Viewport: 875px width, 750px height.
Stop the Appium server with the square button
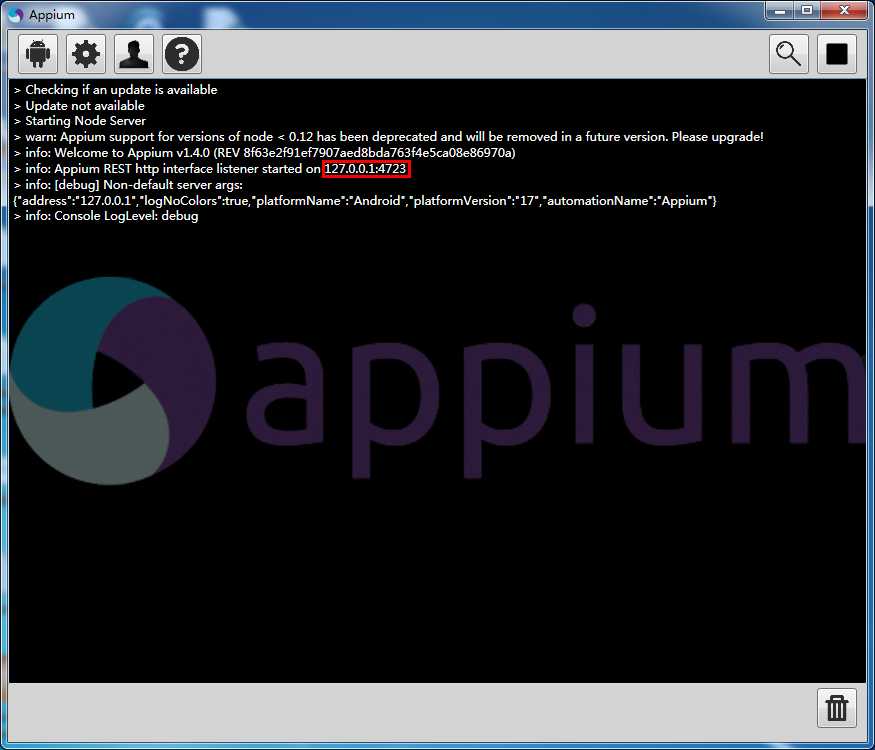tap(836, 54)
